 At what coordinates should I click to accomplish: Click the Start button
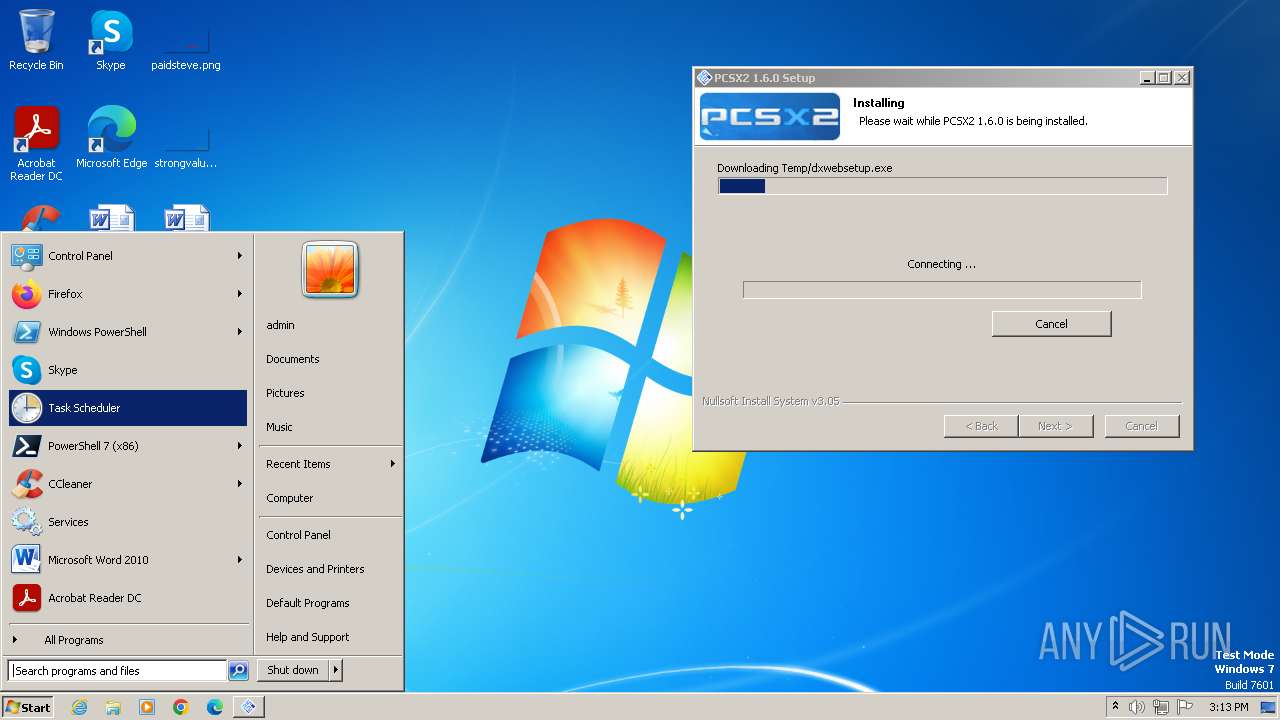tap(28, 707)
